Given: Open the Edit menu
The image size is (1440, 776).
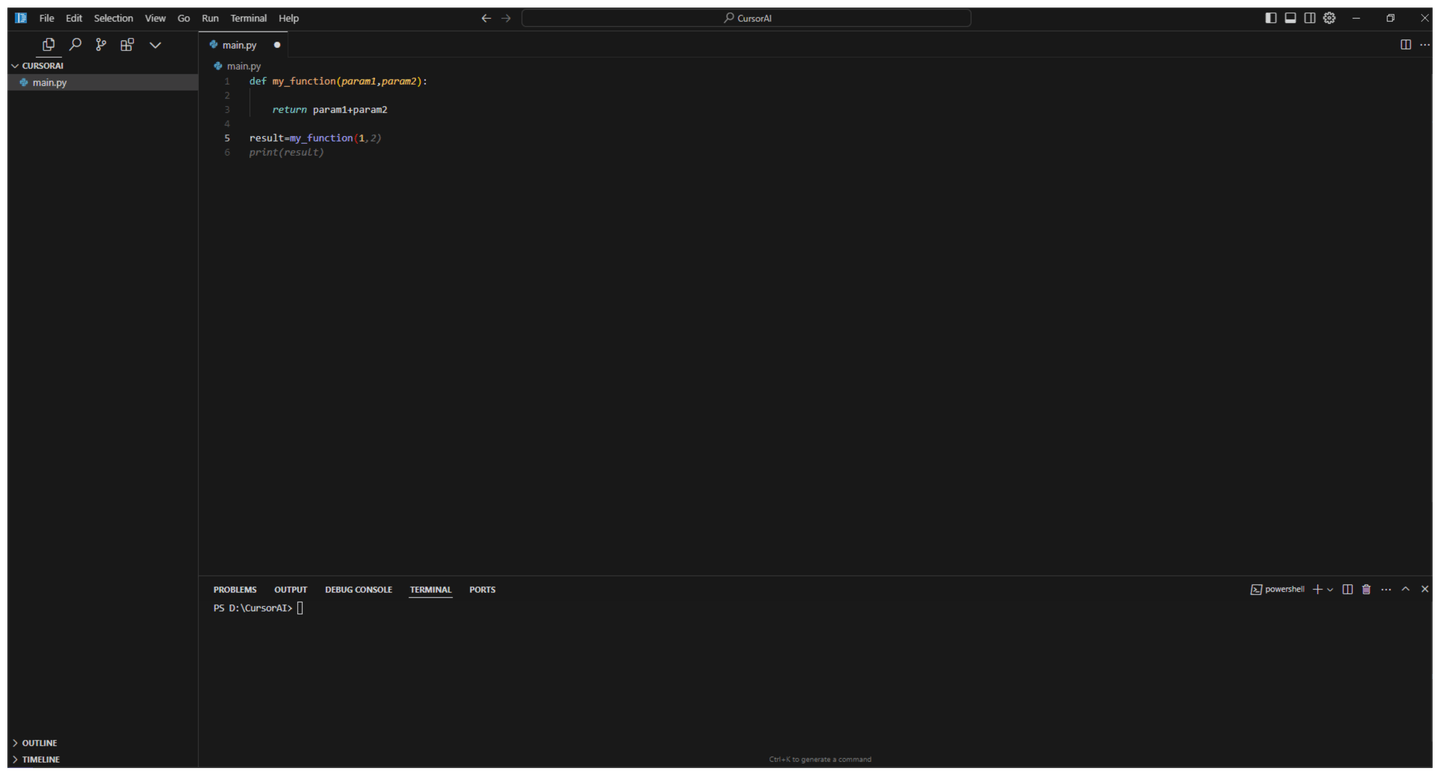Looking at the screenshot, I should (74, 18).
